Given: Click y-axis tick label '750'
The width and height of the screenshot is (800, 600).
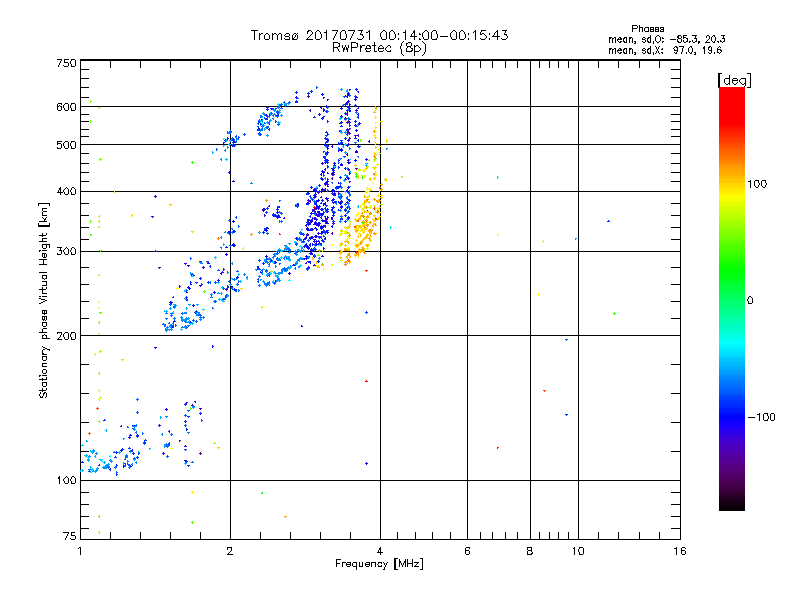Looking at the screenshot, I should (66, 63).
